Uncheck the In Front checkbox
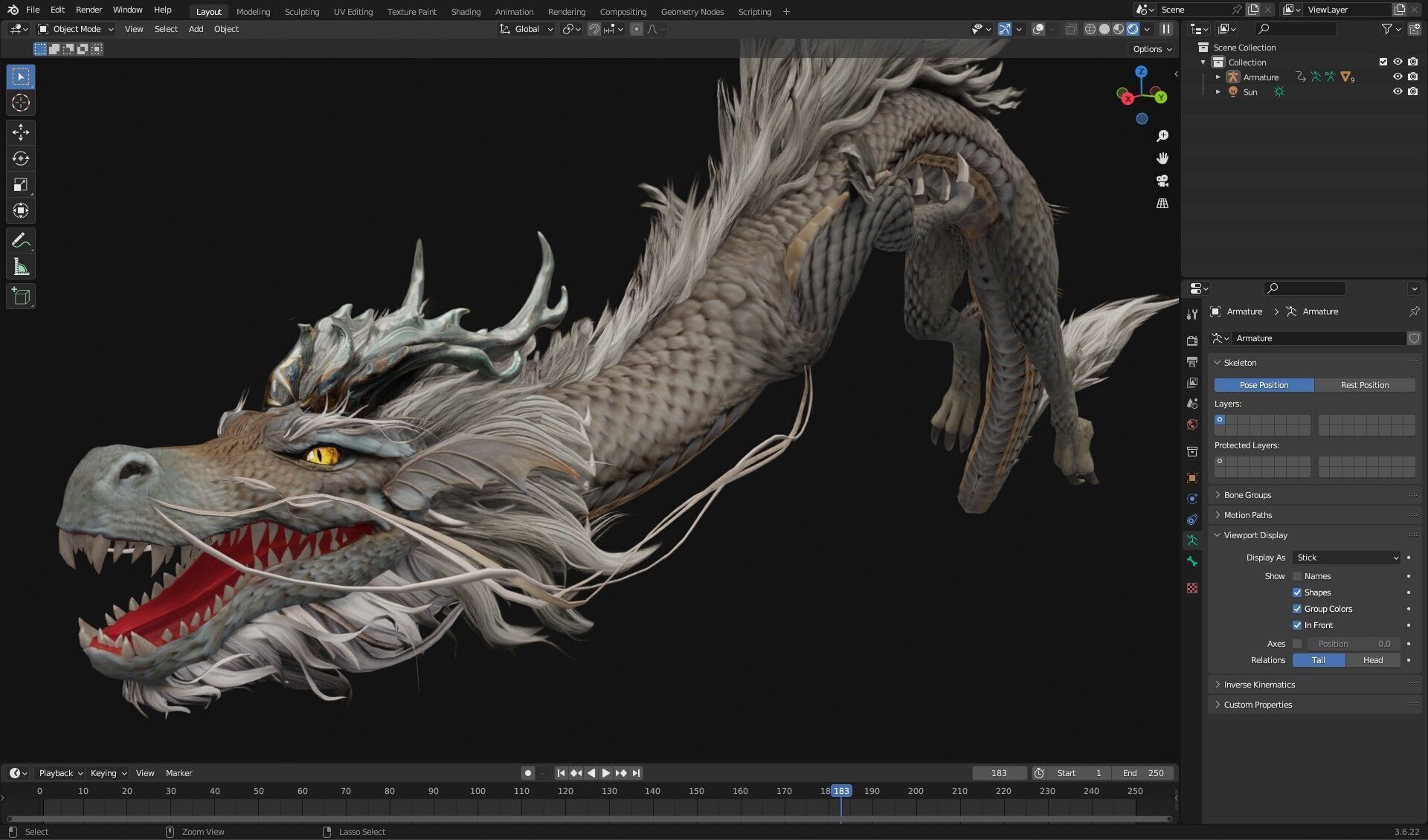 tap(1297, 625)
